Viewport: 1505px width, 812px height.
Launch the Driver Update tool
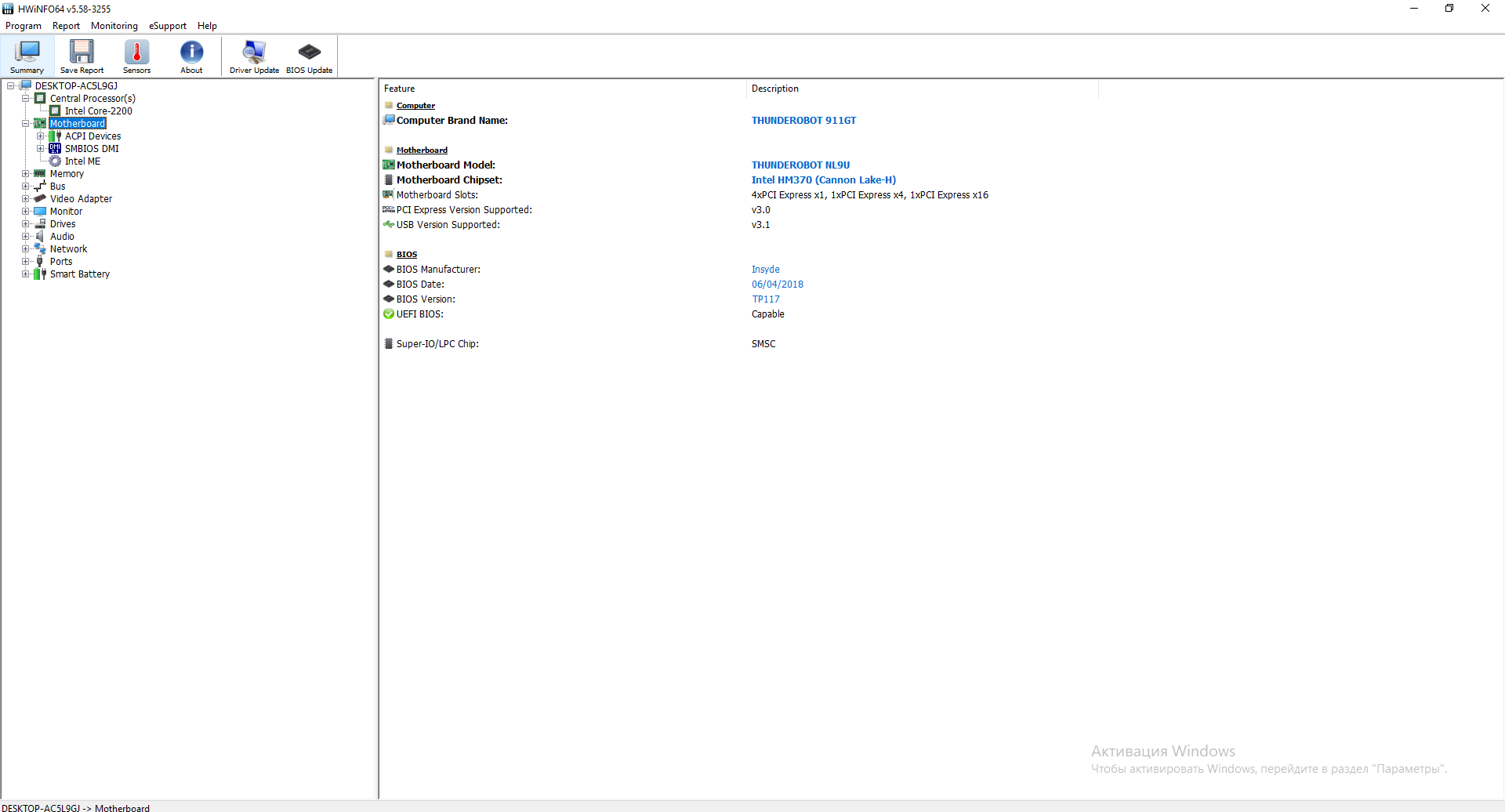(254, 56)
